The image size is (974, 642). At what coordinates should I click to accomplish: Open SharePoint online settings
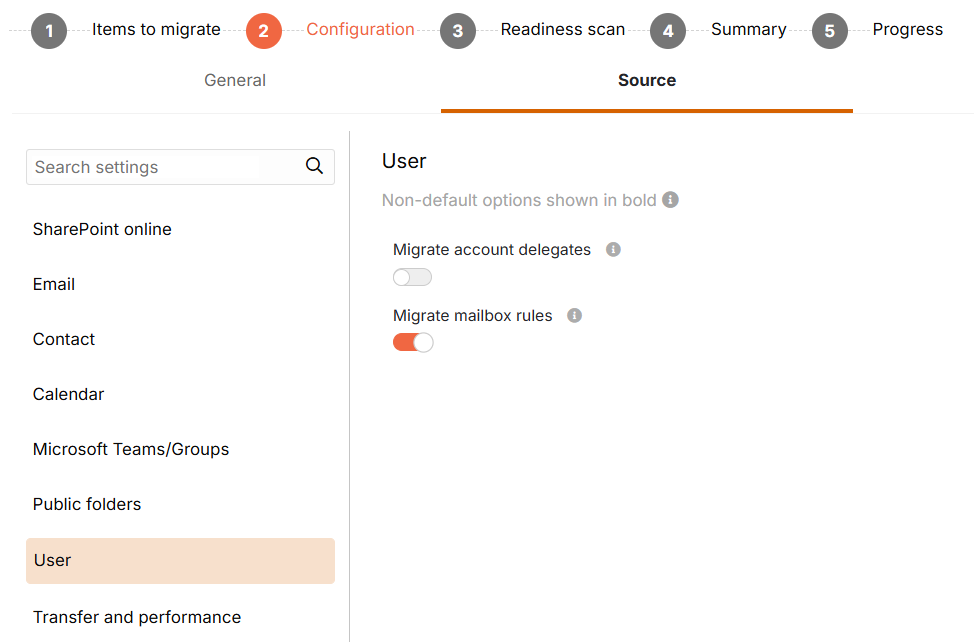pyautogui.click(x=102, y=229)
